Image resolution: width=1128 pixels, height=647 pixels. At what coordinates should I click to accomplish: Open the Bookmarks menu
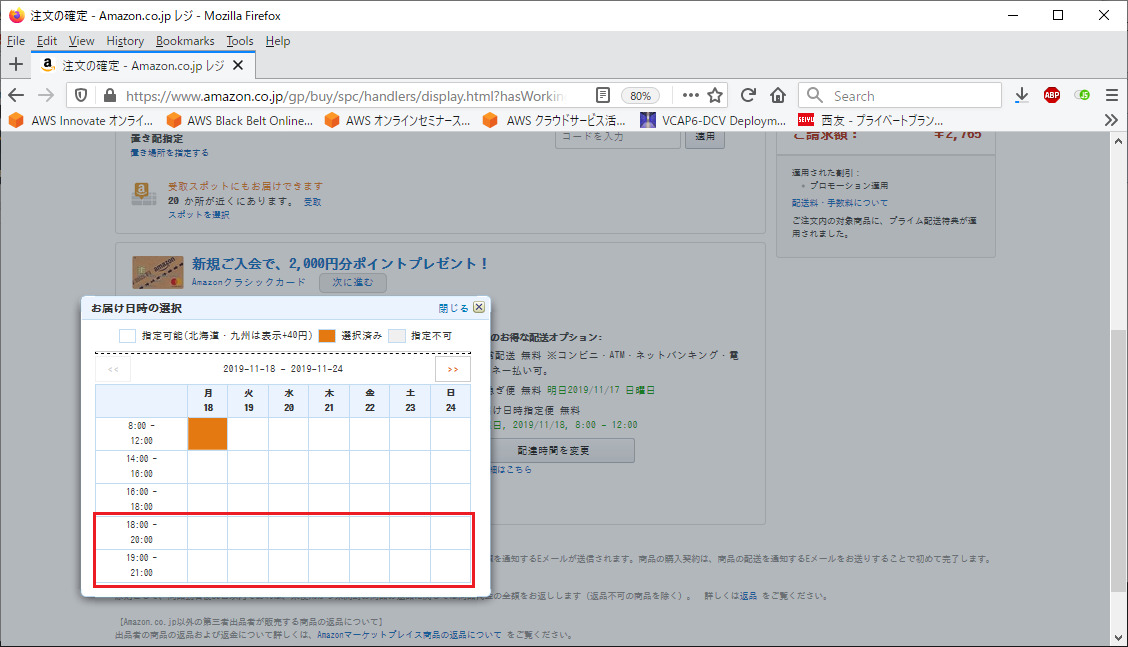pos(185,41)
